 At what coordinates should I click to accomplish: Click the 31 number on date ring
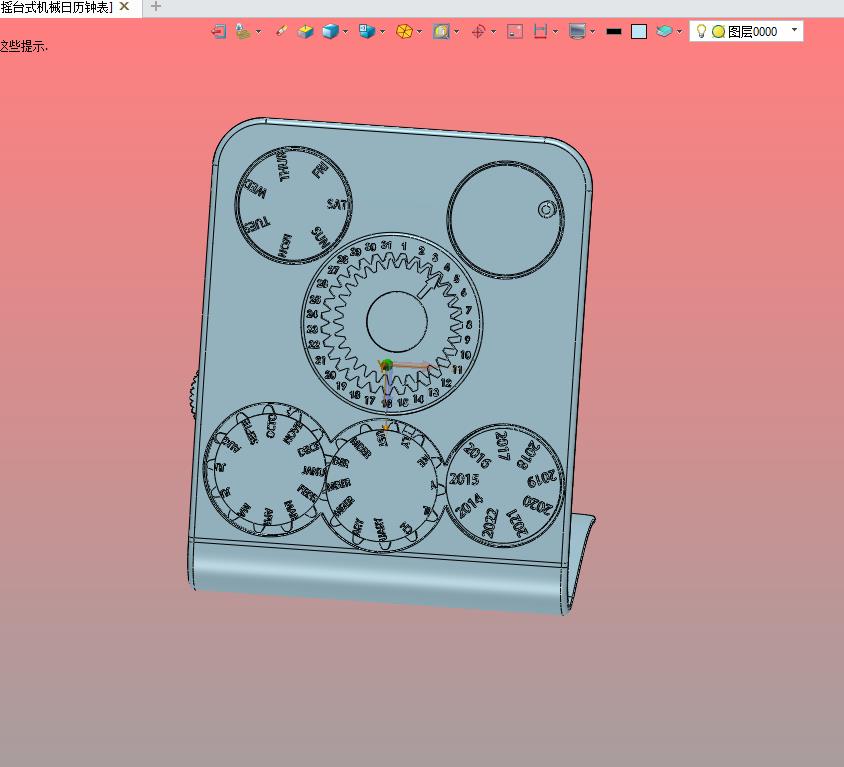386,245
